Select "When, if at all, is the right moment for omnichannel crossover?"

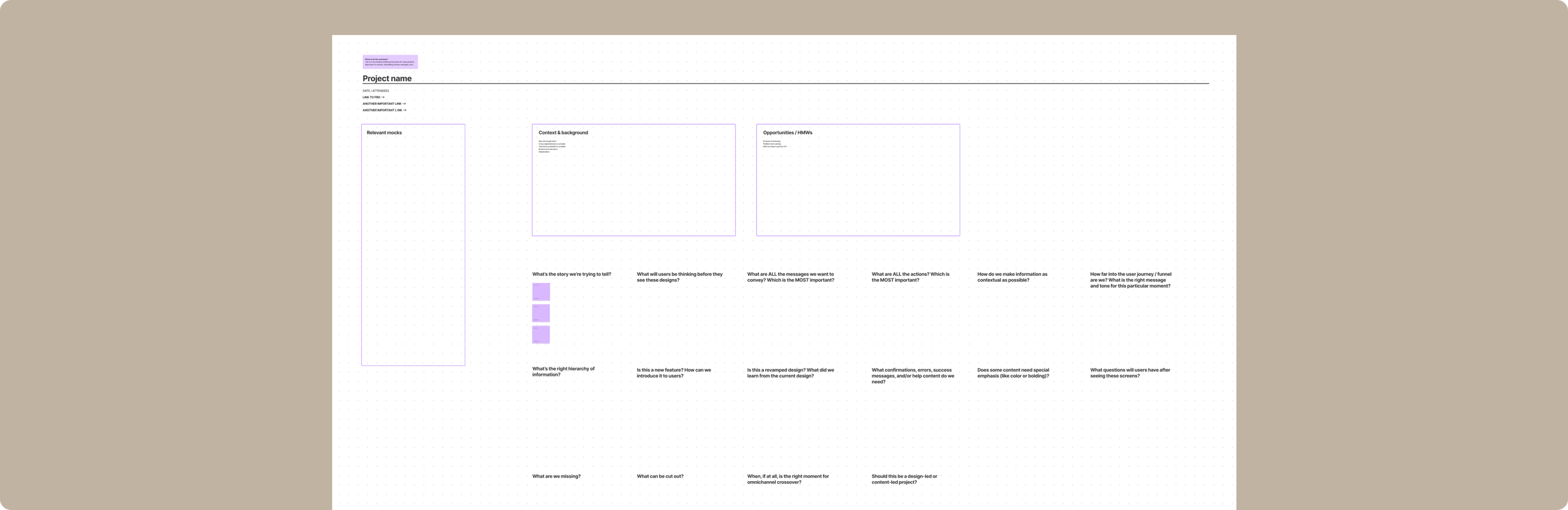point(788,479)
